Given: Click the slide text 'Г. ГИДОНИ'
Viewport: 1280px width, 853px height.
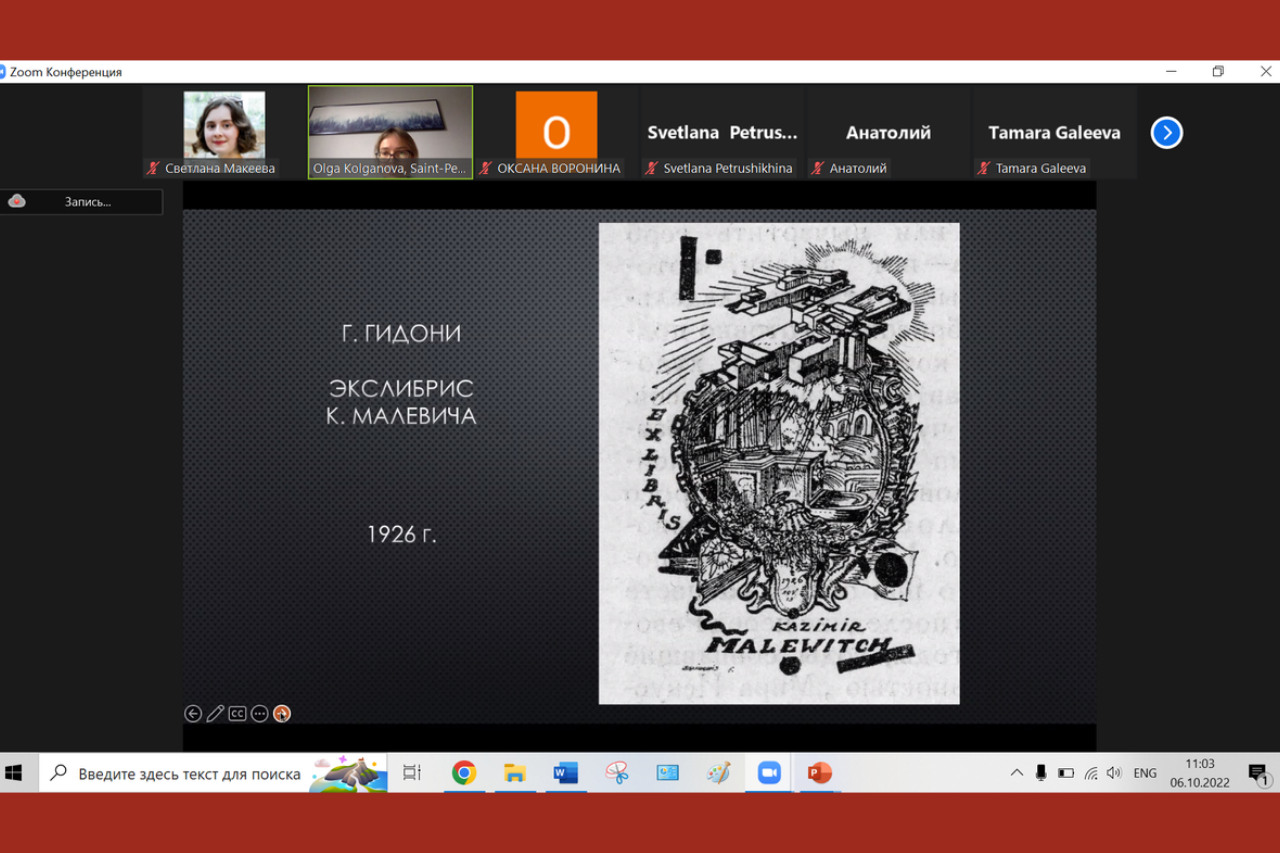Looking at the screenshot, I should pos(401,334).
